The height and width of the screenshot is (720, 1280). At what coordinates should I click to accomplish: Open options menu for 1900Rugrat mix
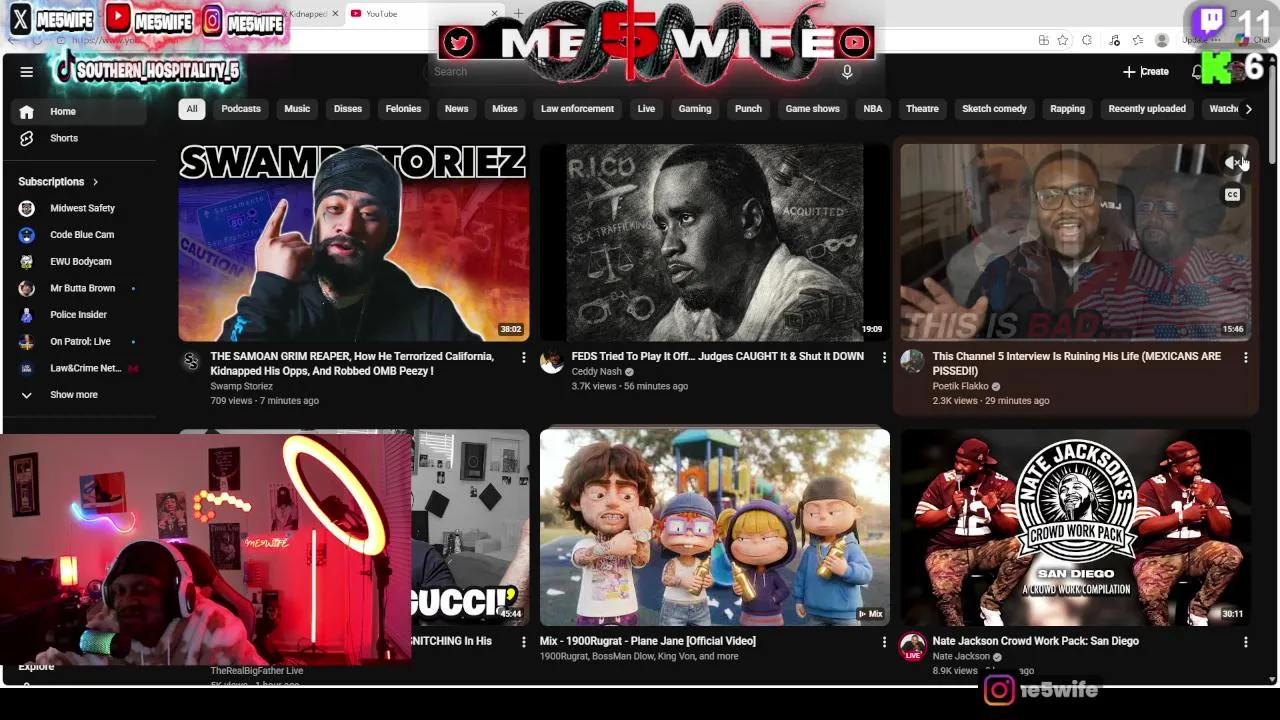point(884,642)
